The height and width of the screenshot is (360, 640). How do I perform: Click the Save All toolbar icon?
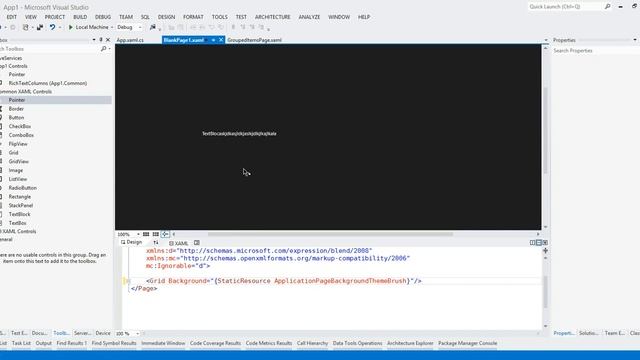click(40, 27)
